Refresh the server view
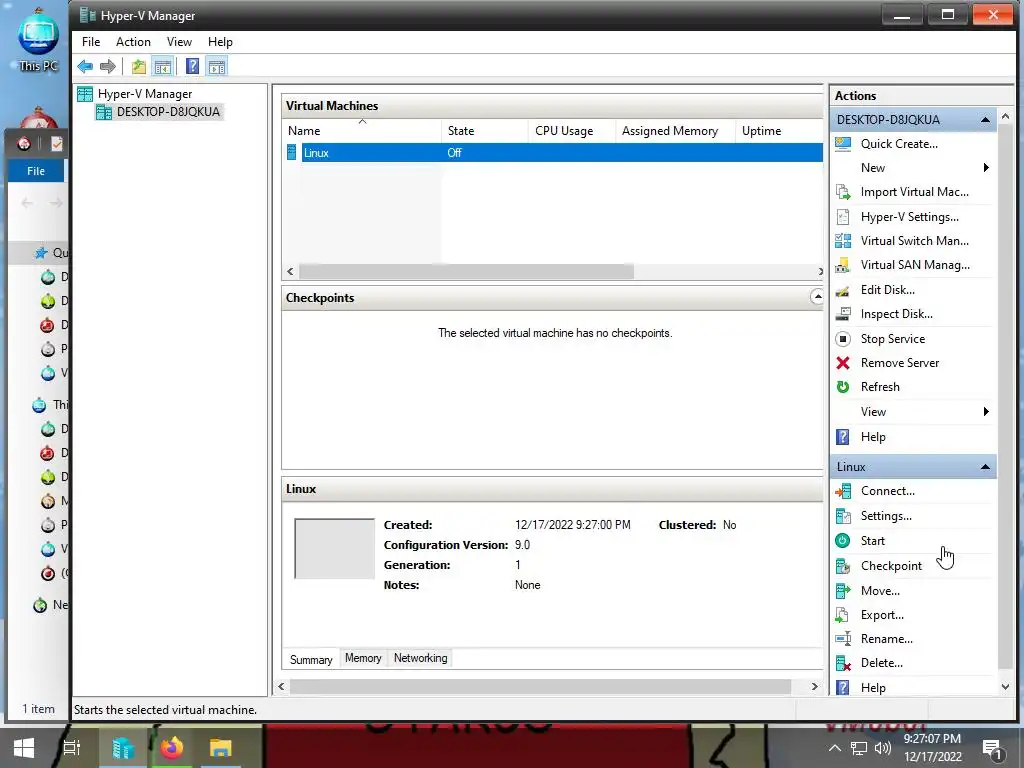 [880, 387]
